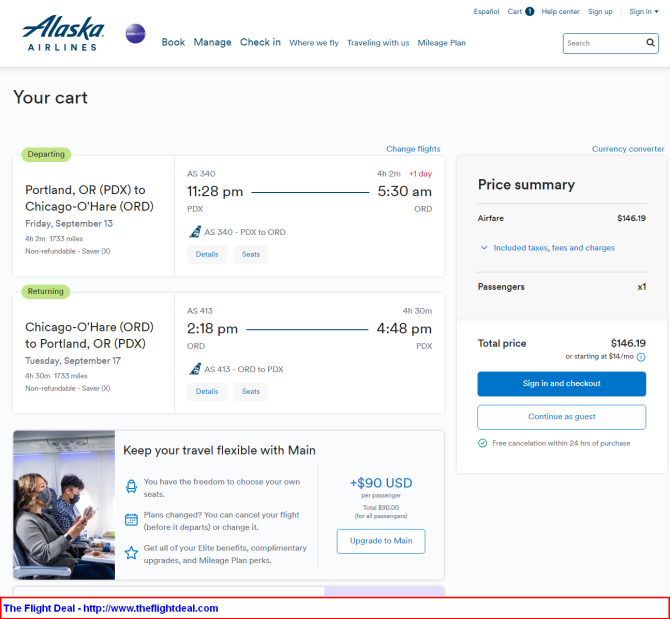Open the Currency converter
670x619 pixels.
point(628,149)
